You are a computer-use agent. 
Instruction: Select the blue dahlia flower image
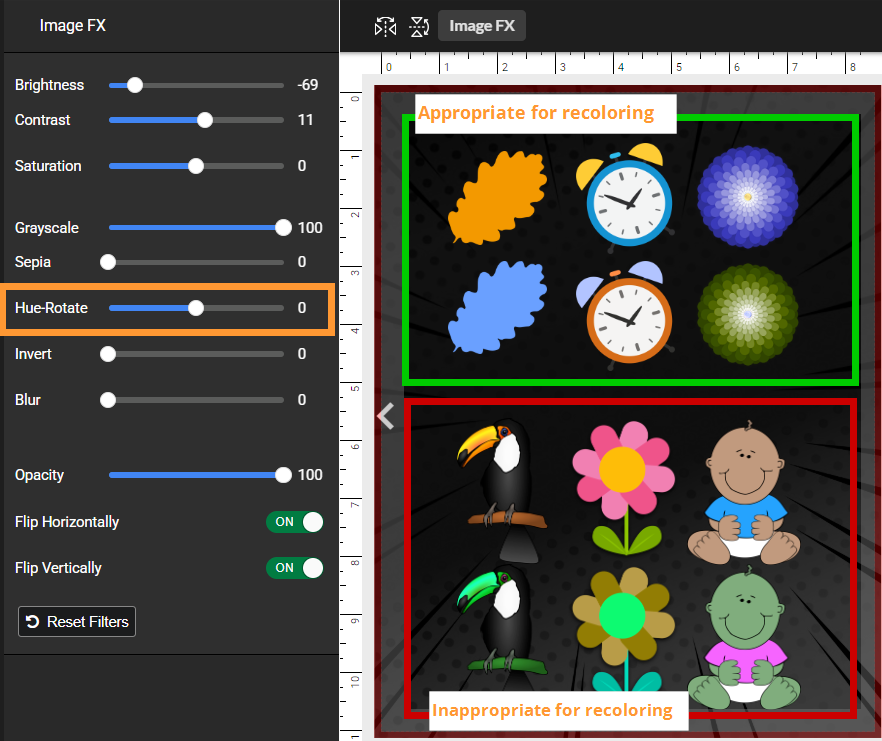point(748,197)
